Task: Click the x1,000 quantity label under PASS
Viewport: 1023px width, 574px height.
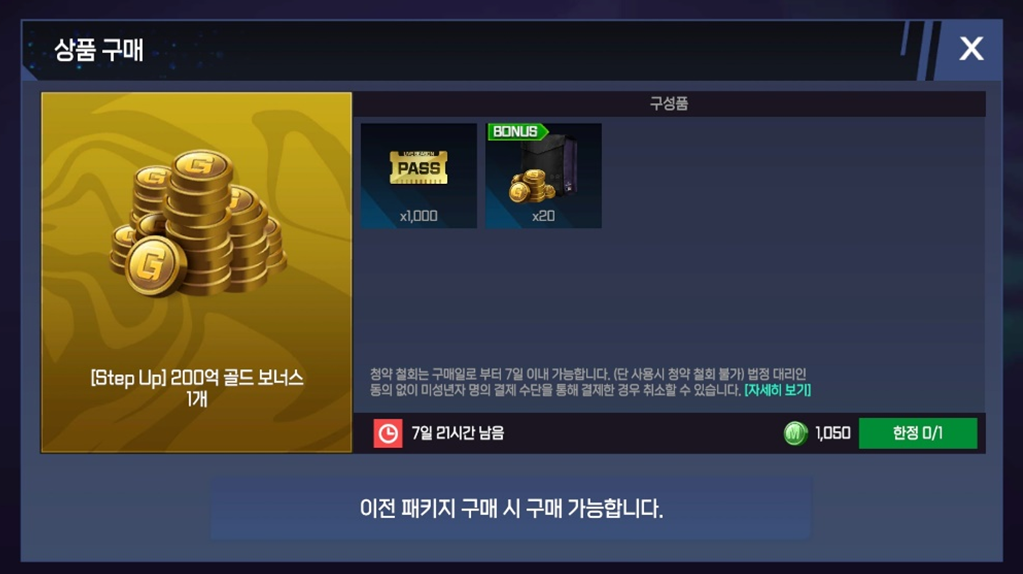Action: pyautogui.click(x=419, y=216)
